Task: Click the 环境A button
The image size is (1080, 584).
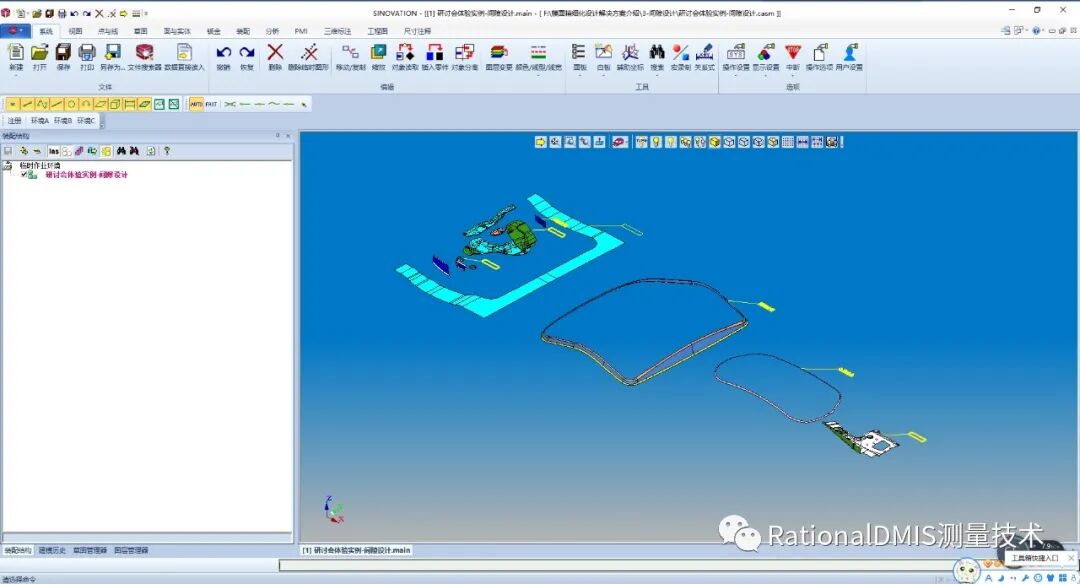Action: (x=40, y=121)
